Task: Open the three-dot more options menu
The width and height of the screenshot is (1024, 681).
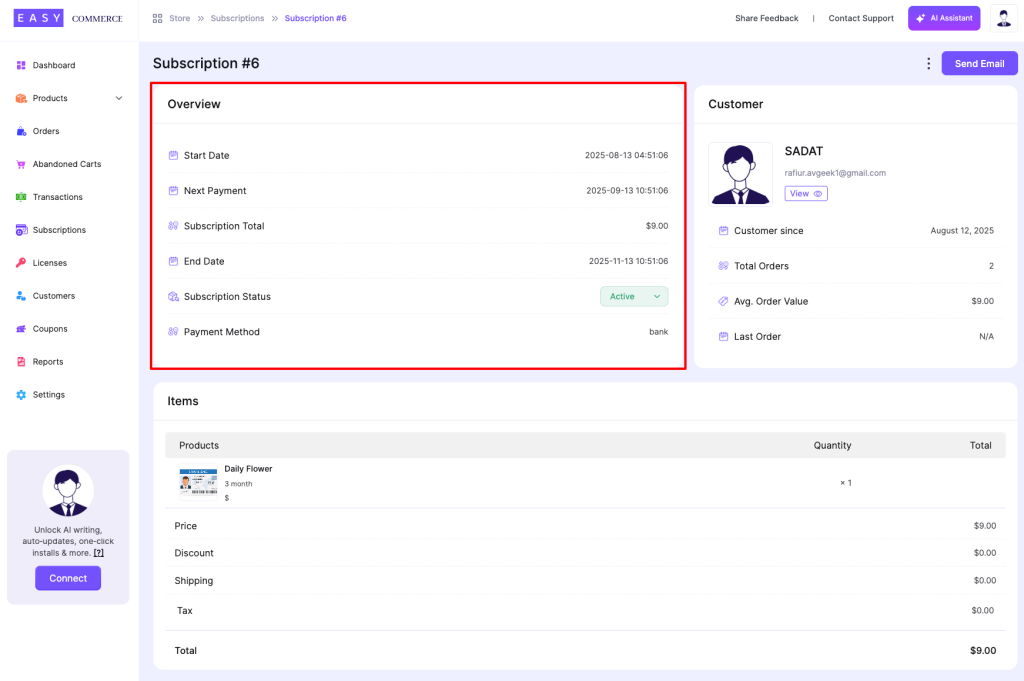Action: [x=928, y=63]
